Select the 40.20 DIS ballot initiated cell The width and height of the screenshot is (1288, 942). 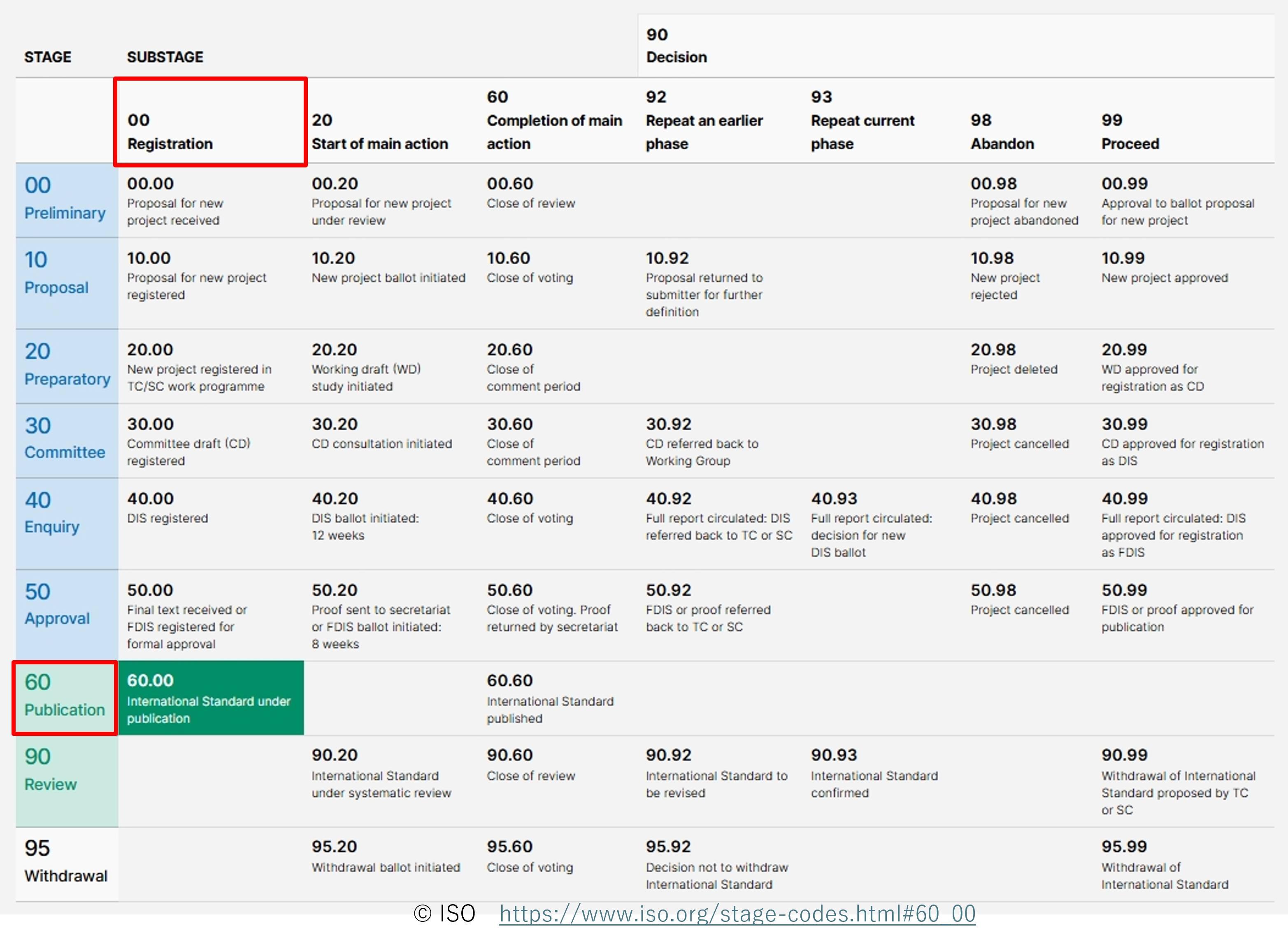pos(365,517)
